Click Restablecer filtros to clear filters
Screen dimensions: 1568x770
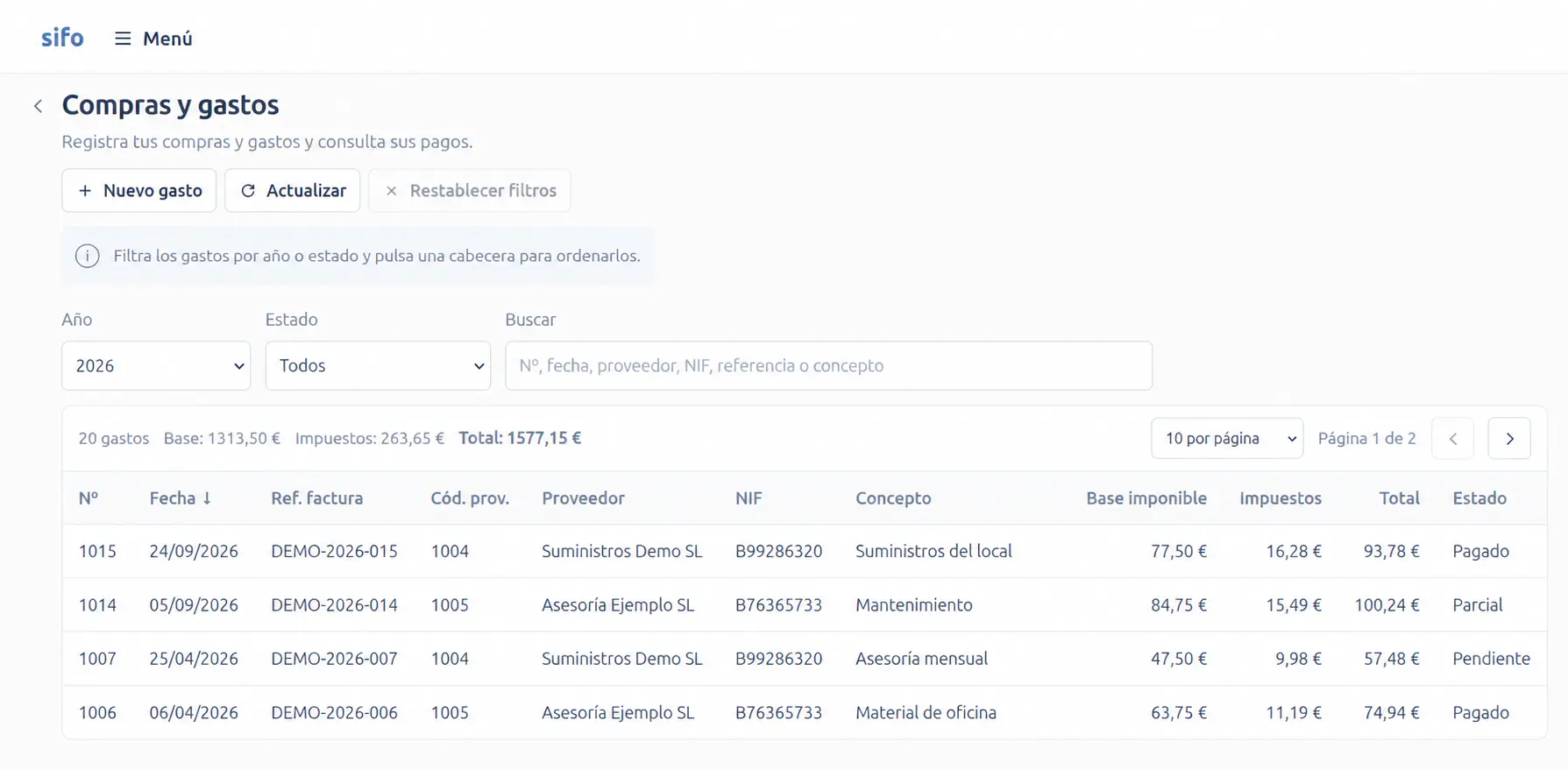(x=470, y=190)
